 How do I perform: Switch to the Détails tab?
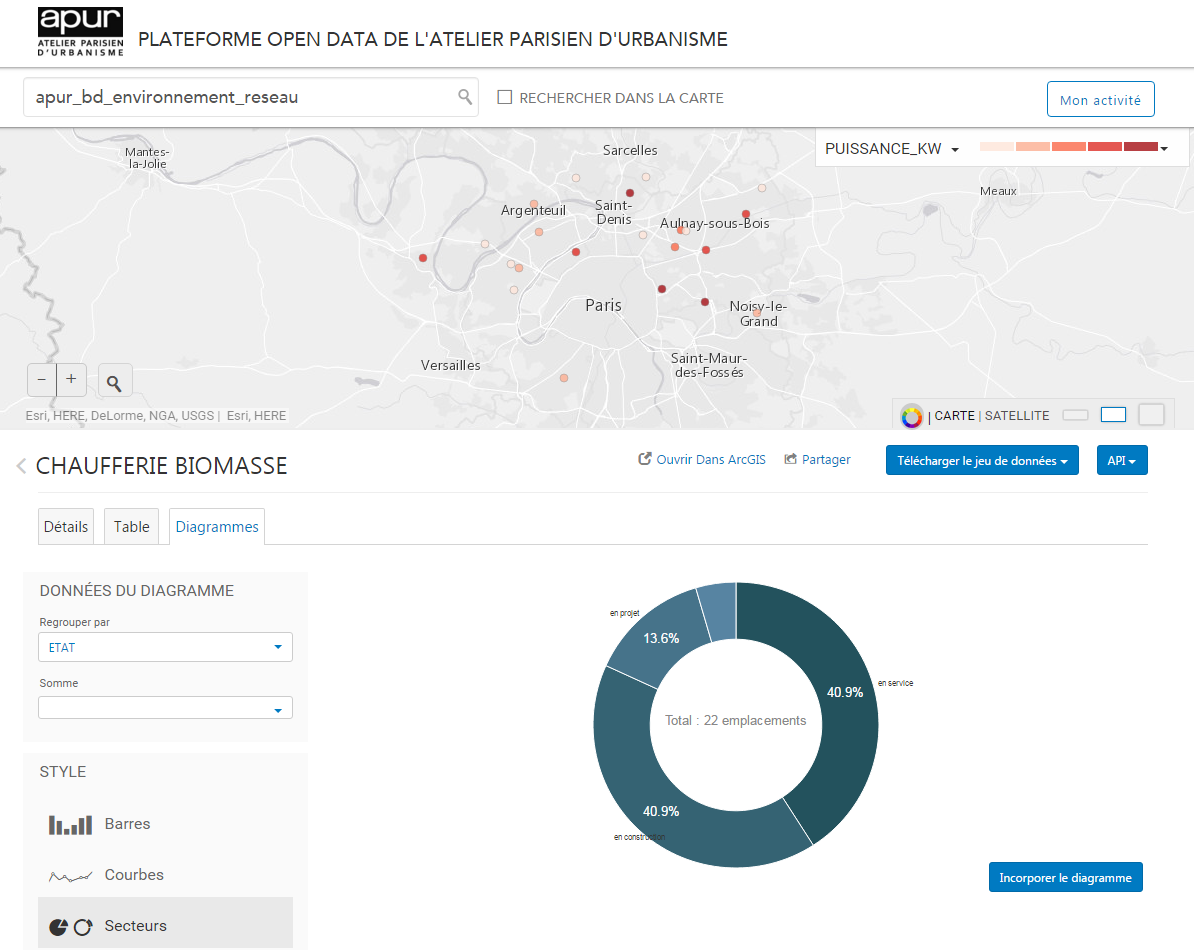pos(66,527)
